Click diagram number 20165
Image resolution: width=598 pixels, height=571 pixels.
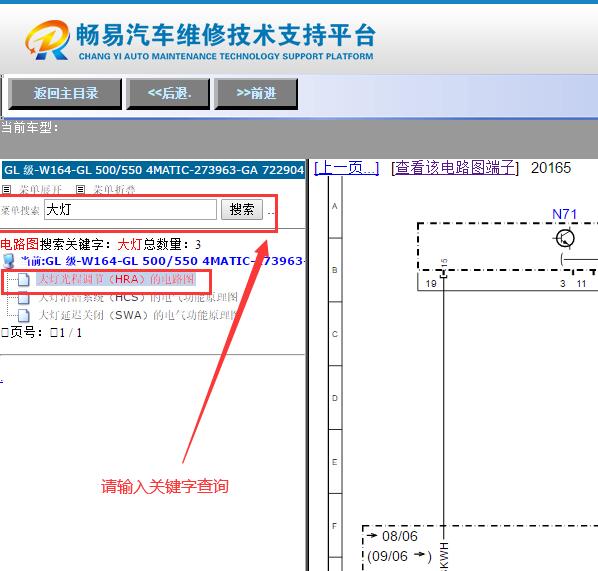pos(551,168)
